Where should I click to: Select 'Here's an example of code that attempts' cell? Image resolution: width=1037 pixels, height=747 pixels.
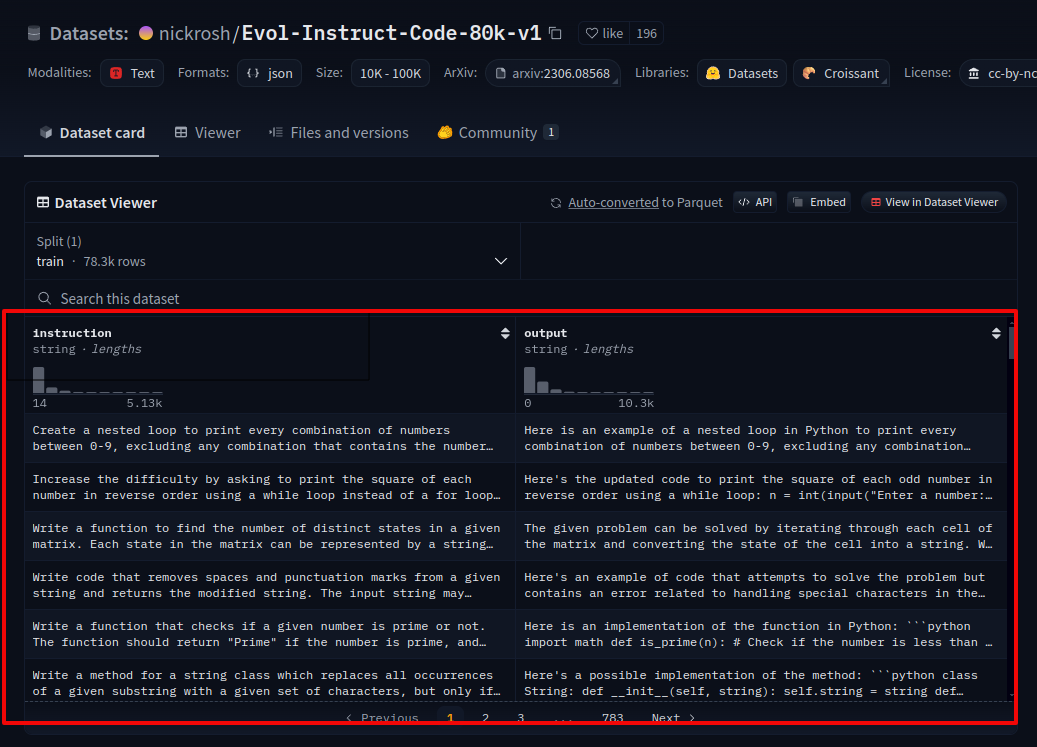(761, 585)
